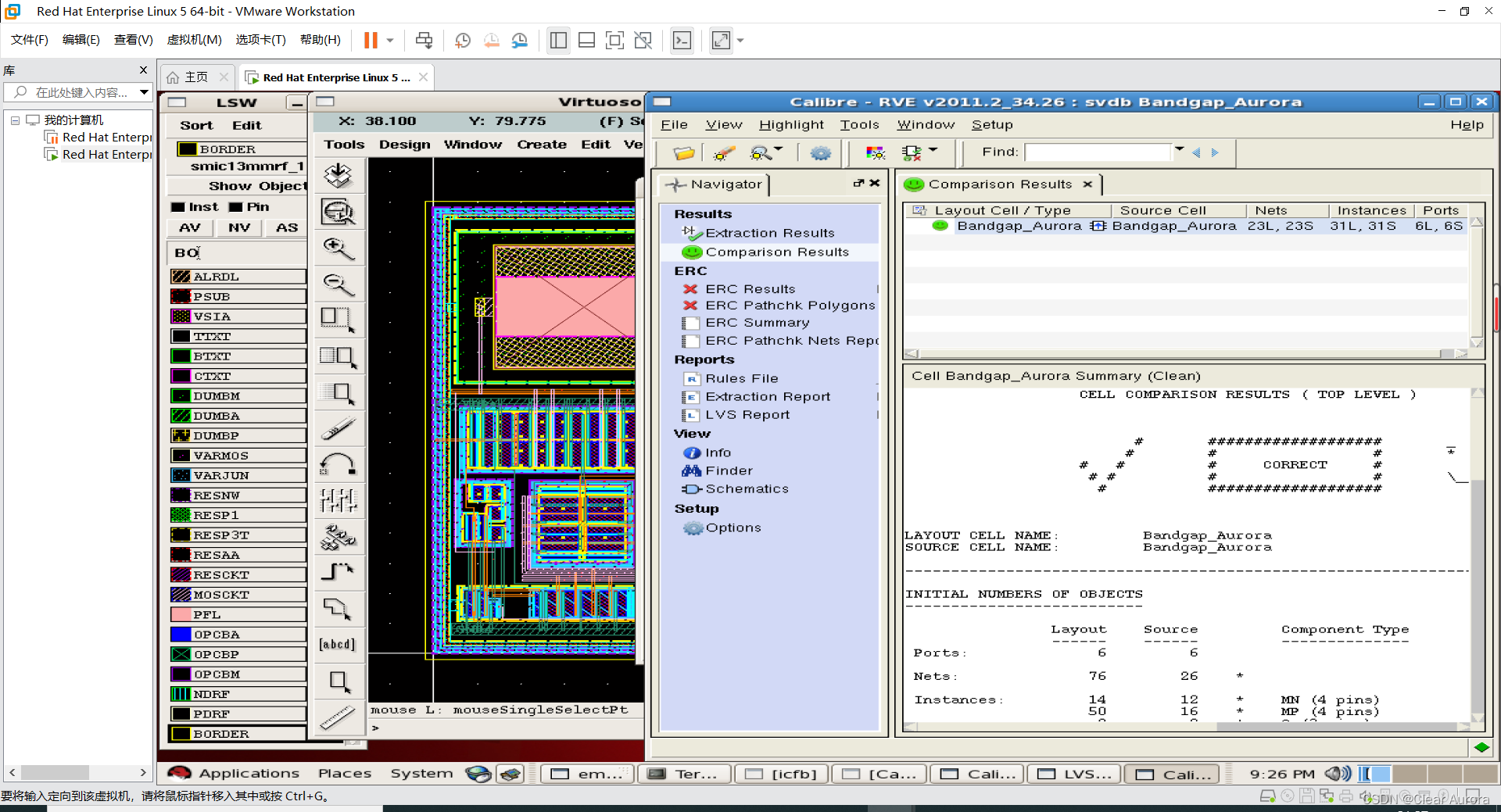Collapse the 我的计算机 tree node
Image resolution: width=1501 pixels, height=812 pixels.
15,120
